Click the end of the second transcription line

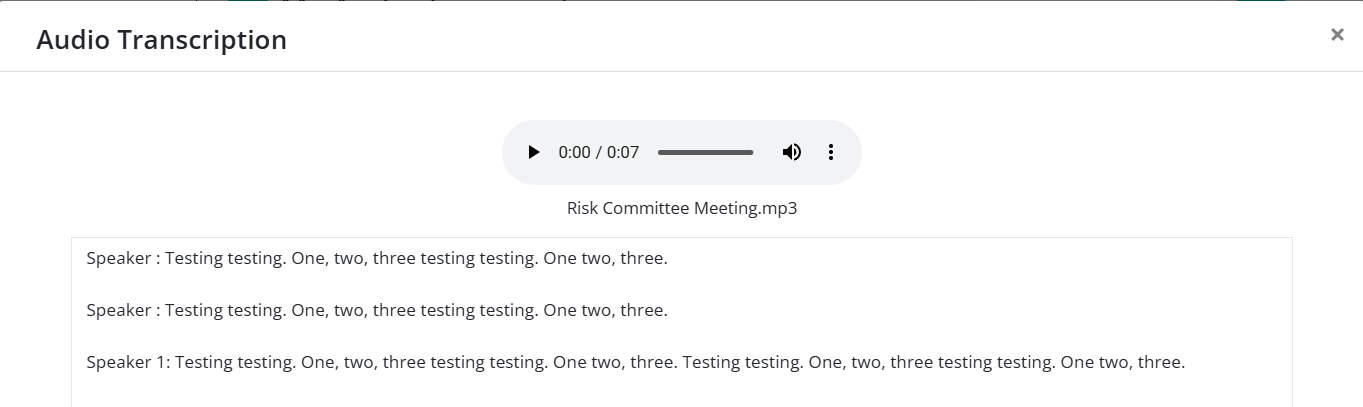(x=667, y=311)
